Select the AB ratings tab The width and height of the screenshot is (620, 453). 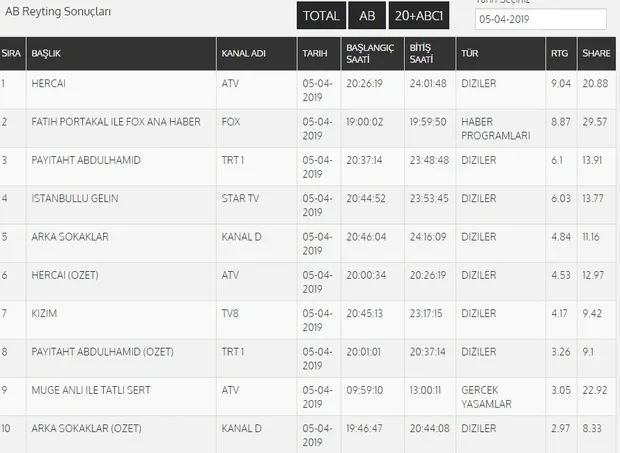(x=366, y=17)
